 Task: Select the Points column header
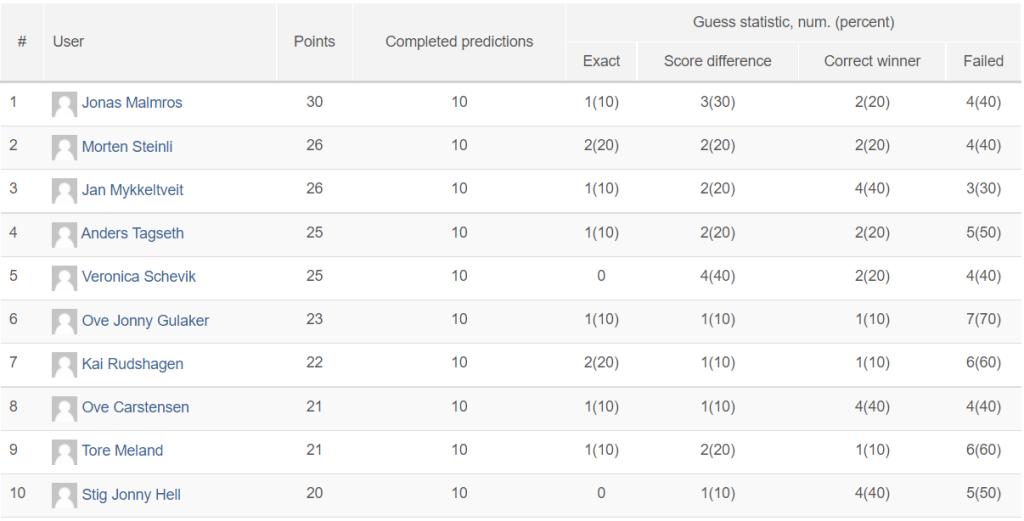(314, 42)
